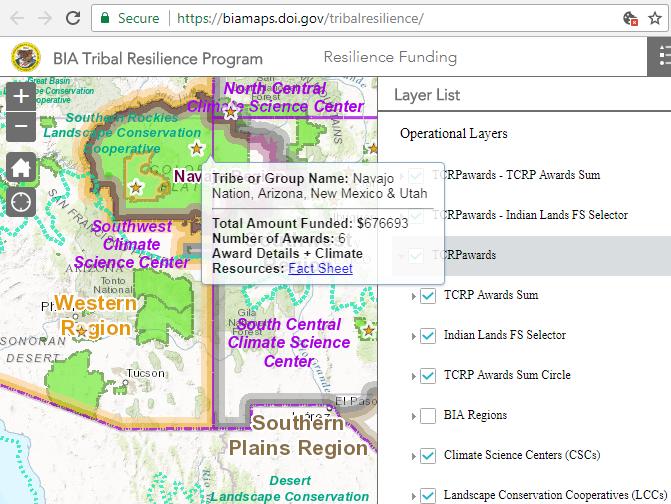
Task: Select star marker in Western Region label
Action: (x=81, y=332)
